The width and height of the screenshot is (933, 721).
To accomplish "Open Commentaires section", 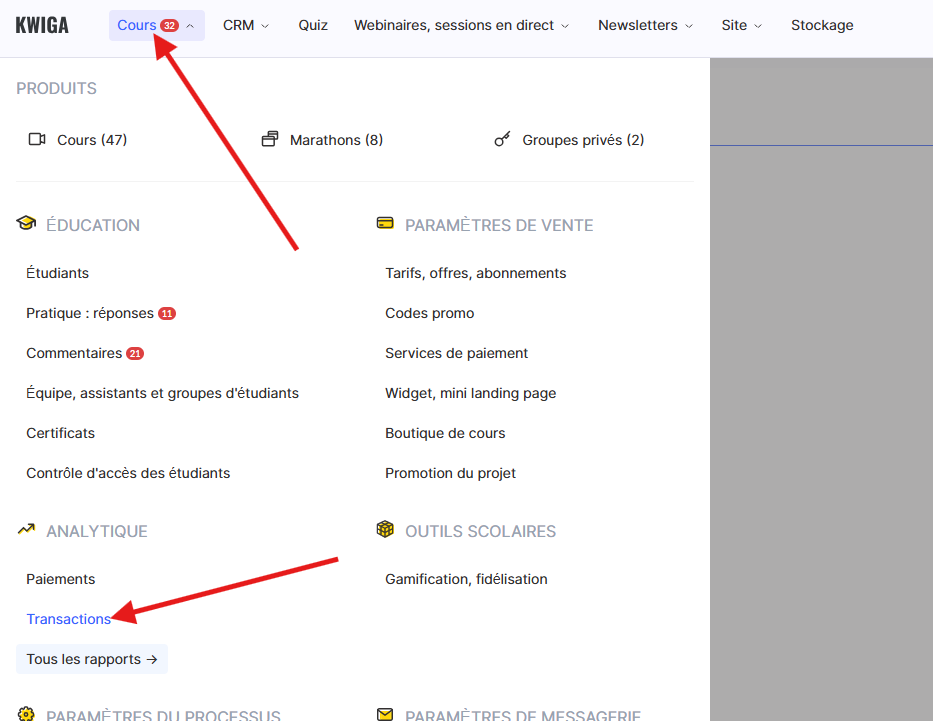I will 74,353.
